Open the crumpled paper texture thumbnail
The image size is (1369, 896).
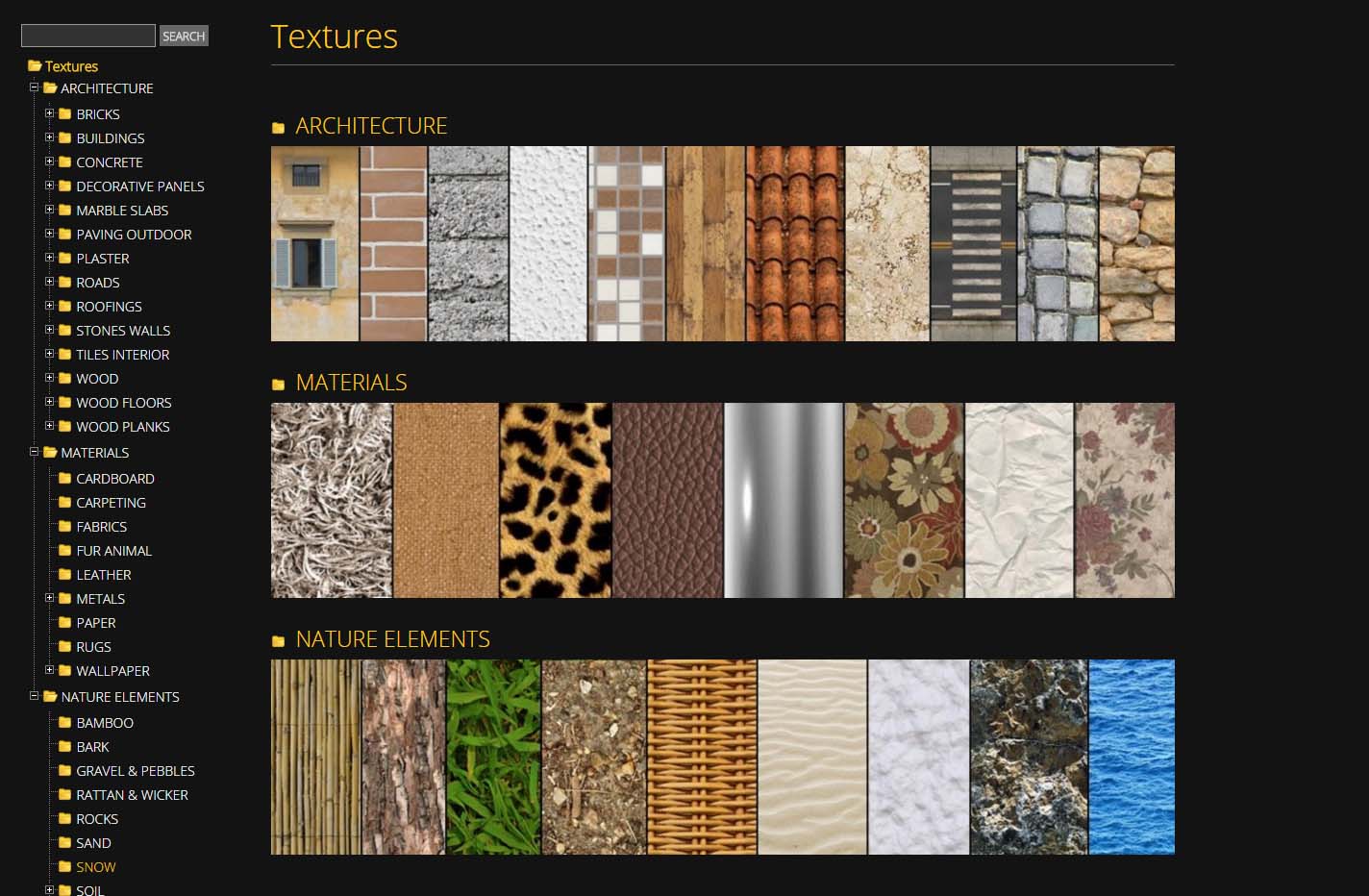[x=1019, y=500]
